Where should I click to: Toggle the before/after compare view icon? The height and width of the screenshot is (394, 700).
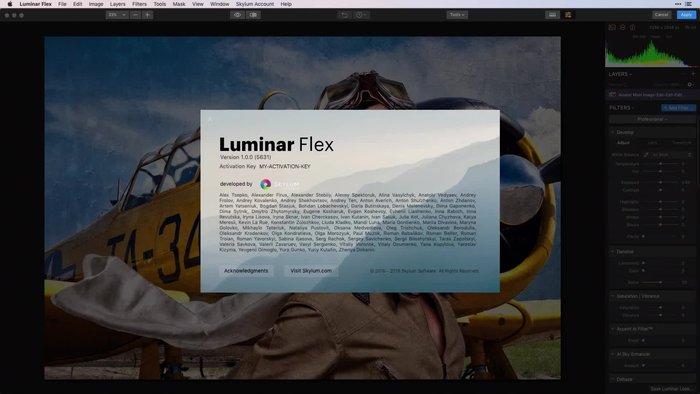253,15
